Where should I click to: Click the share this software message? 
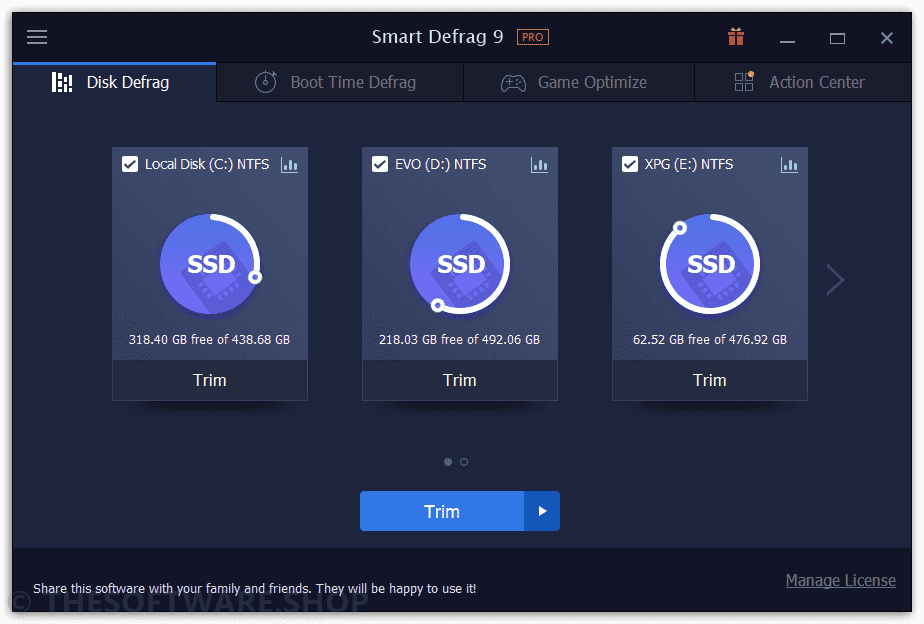click(x=255, y=588)
